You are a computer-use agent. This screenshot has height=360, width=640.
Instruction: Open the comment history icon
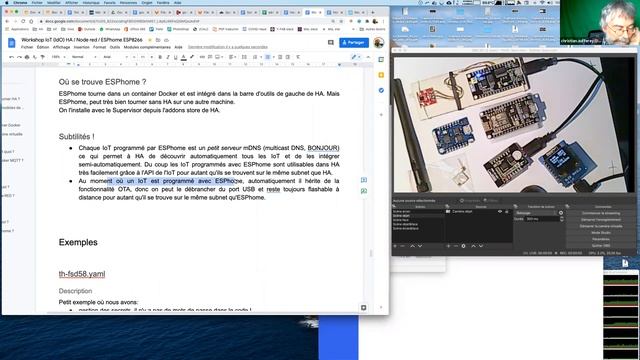click(x=331, y=42)
